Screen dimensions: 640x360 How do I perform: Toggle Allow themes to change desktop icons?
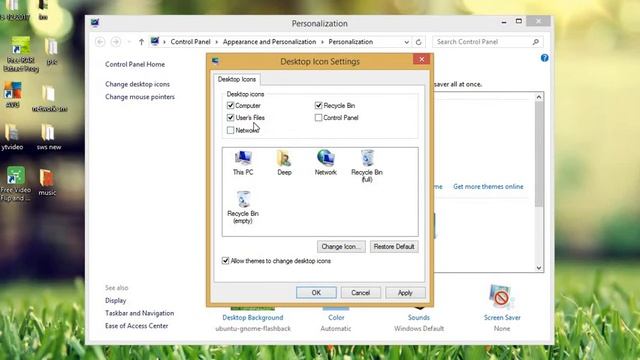[x=225, y=260]
